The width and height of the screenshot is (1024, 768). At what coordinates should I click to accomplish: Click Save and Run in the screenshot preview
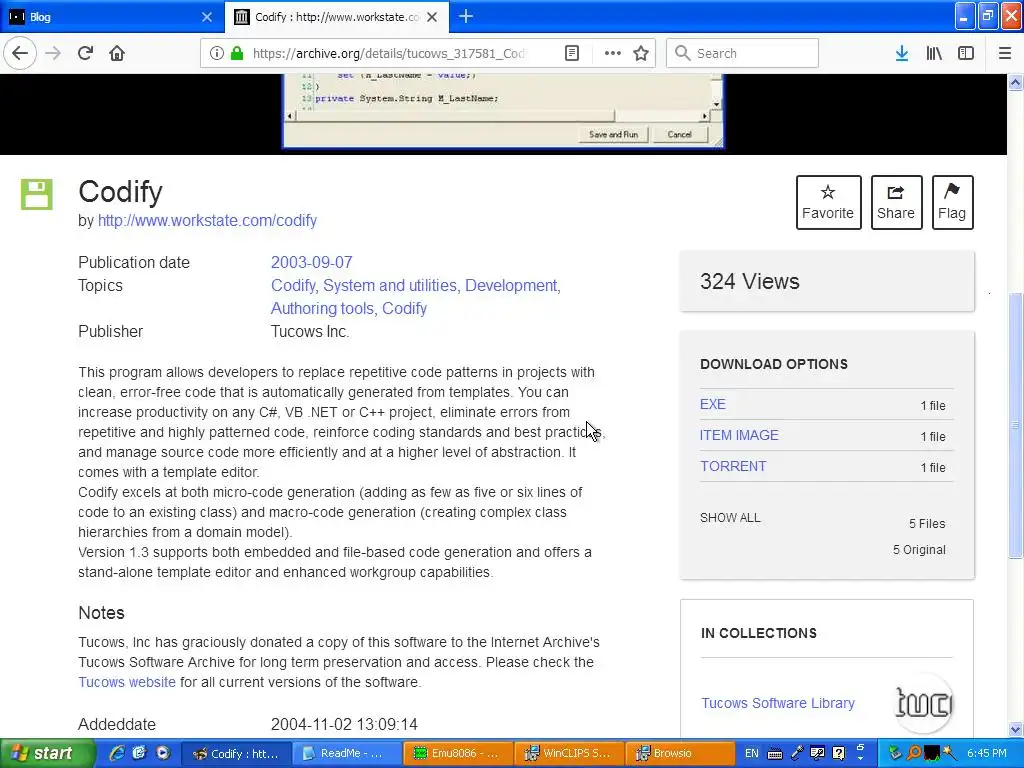pyautogui.click(x=613, y=135)
